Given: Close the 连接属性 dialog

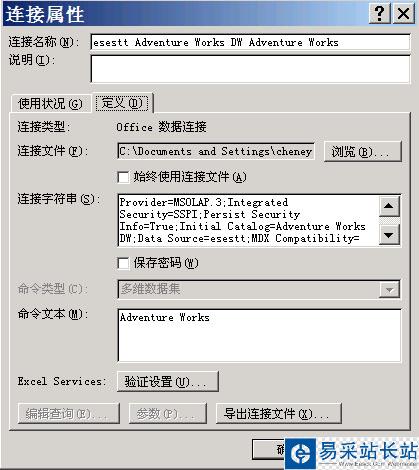Looking at the screenshot, I should point(403,13).
